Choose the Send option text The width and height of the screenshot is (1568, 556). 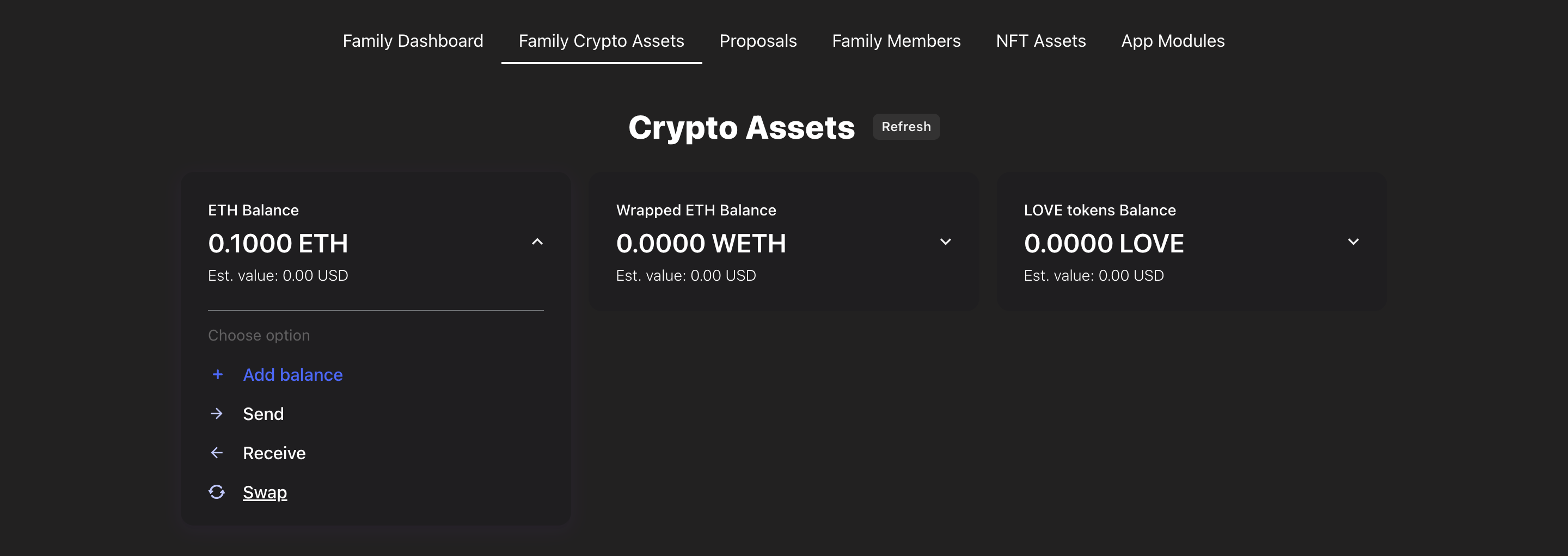263,413
